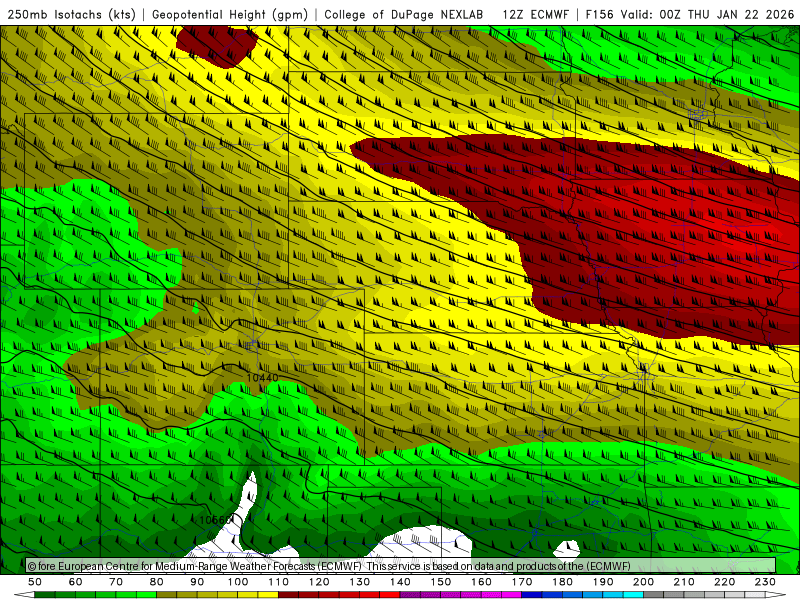Pick the darkest green swatch under 50
The image size is (800, 600).
[x=45, y=595]
